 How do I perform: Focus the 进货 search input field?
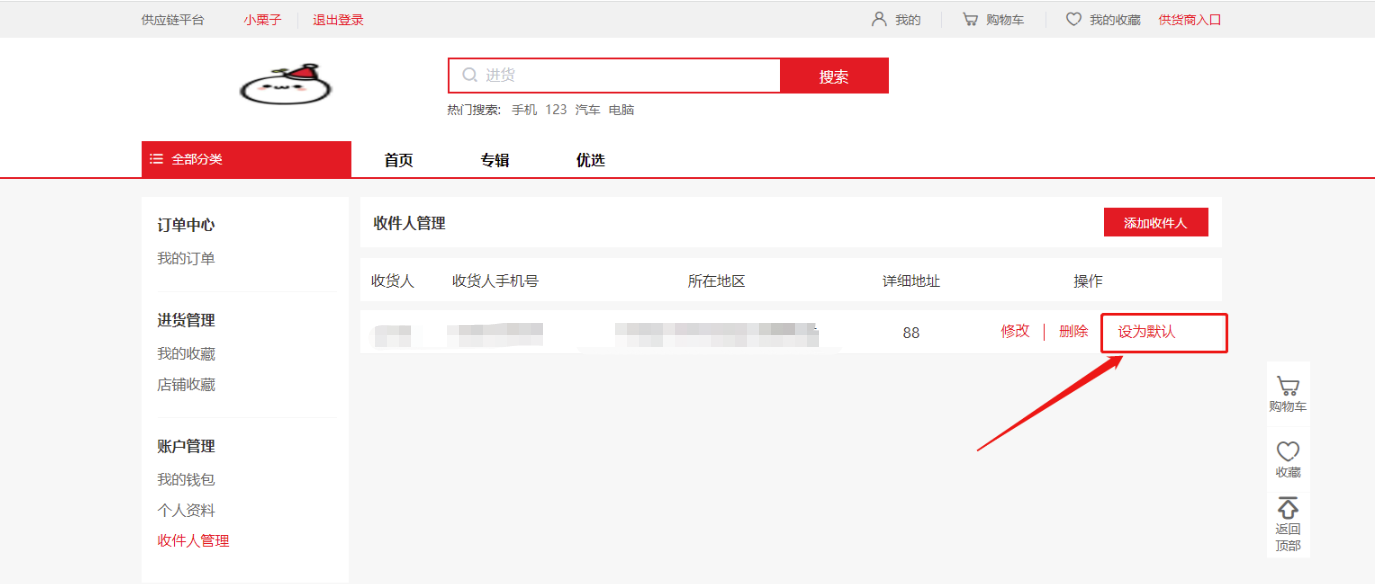pyautogui.click(x=625, y=75)
